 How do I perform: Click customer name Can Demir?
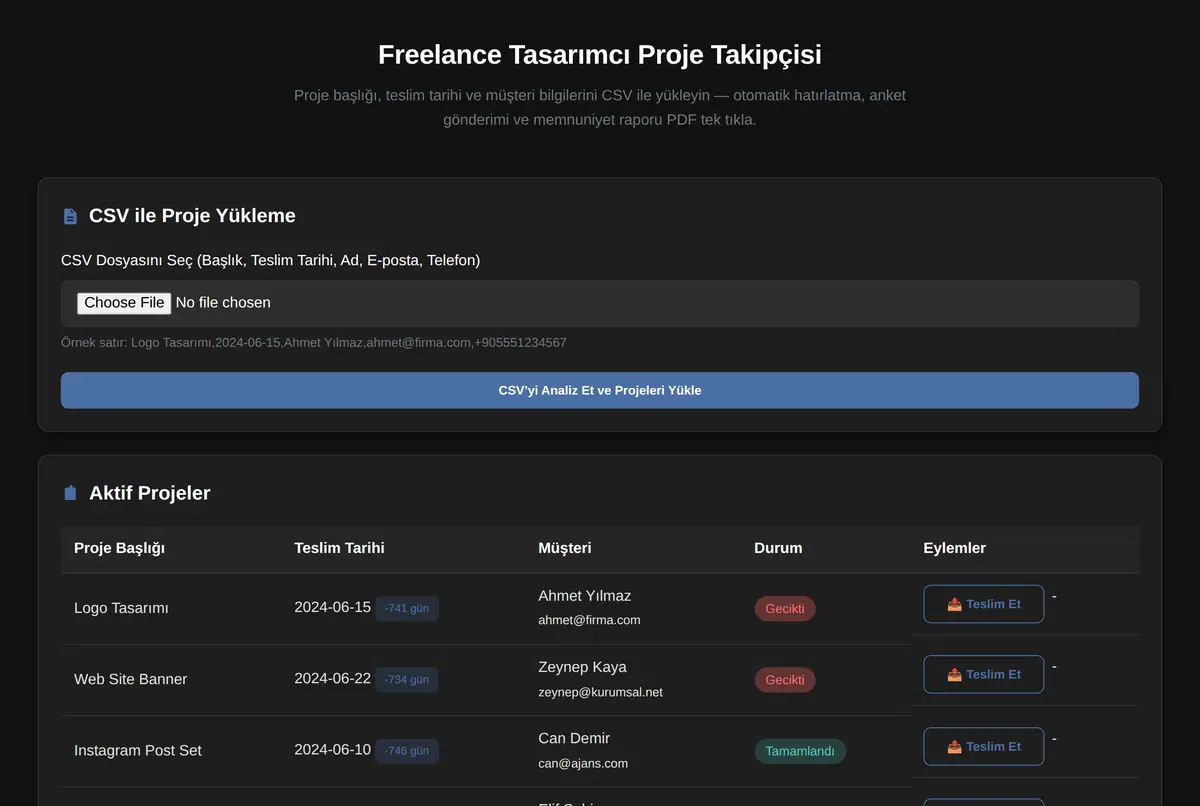coord(574,738)
